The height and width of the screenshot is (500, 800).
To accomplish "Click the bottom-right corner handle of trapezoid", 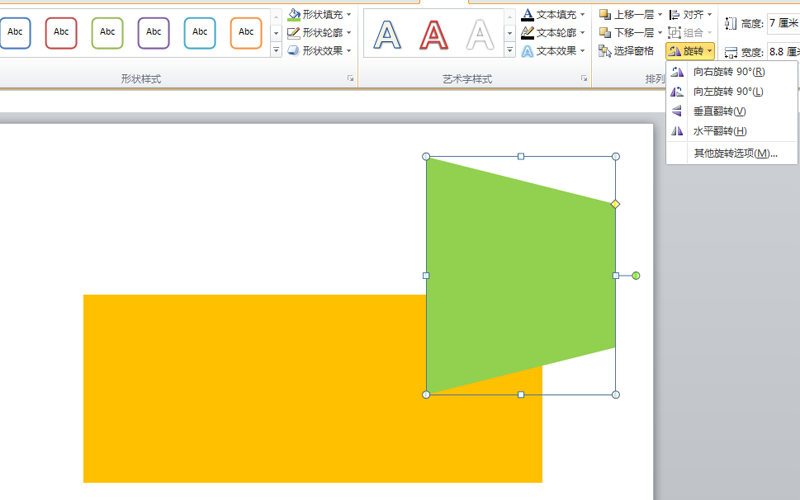I will point(616,394).
